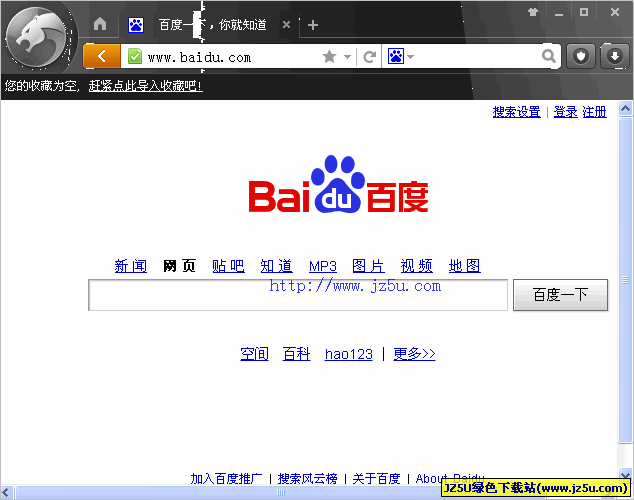634x500 pixels.
Task: Switch to 地图 search category
Action: click(465, 266)
